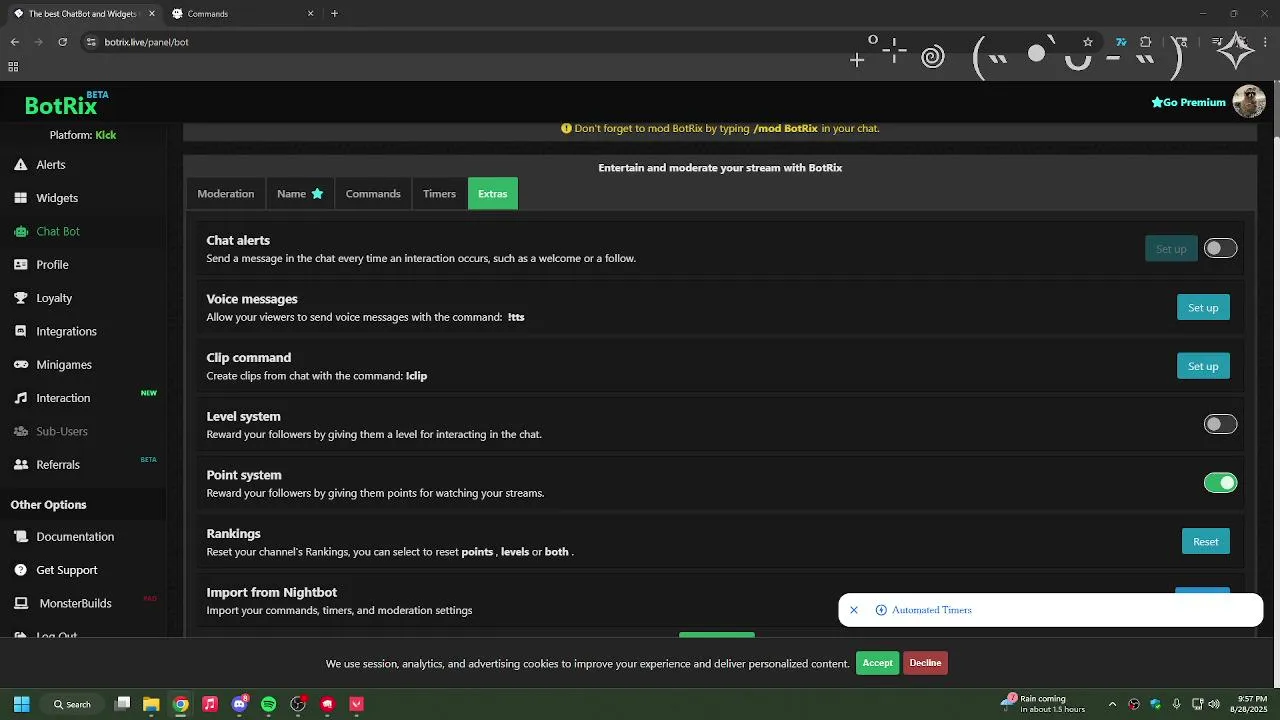1280x720 pixels.
Task: Click the Rankings Reset button
Action: coord(1206,542)
